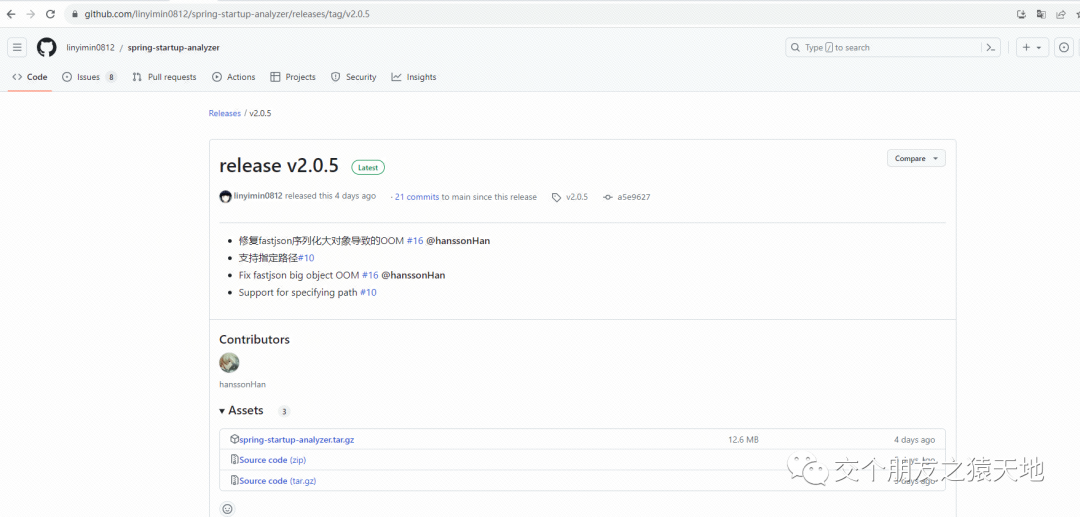Switch to the Issues tab
Viewport: 1080px width, 517px height.
point(89,77)
